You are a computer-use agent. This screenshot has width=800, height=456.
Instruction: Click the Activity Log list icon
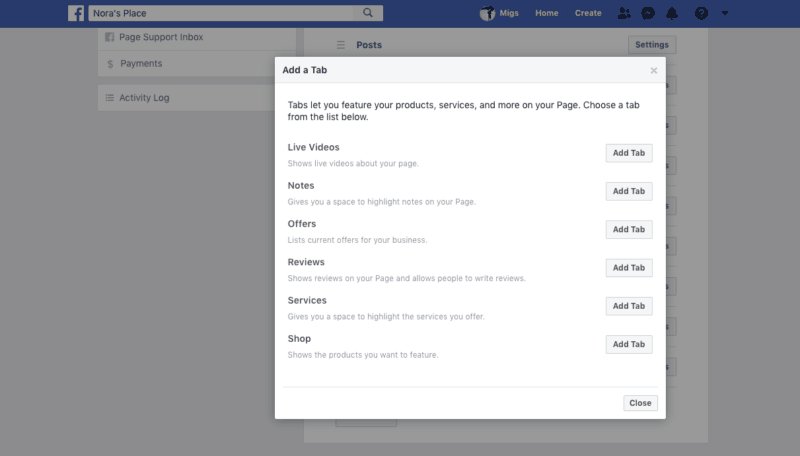click(109, 97)
